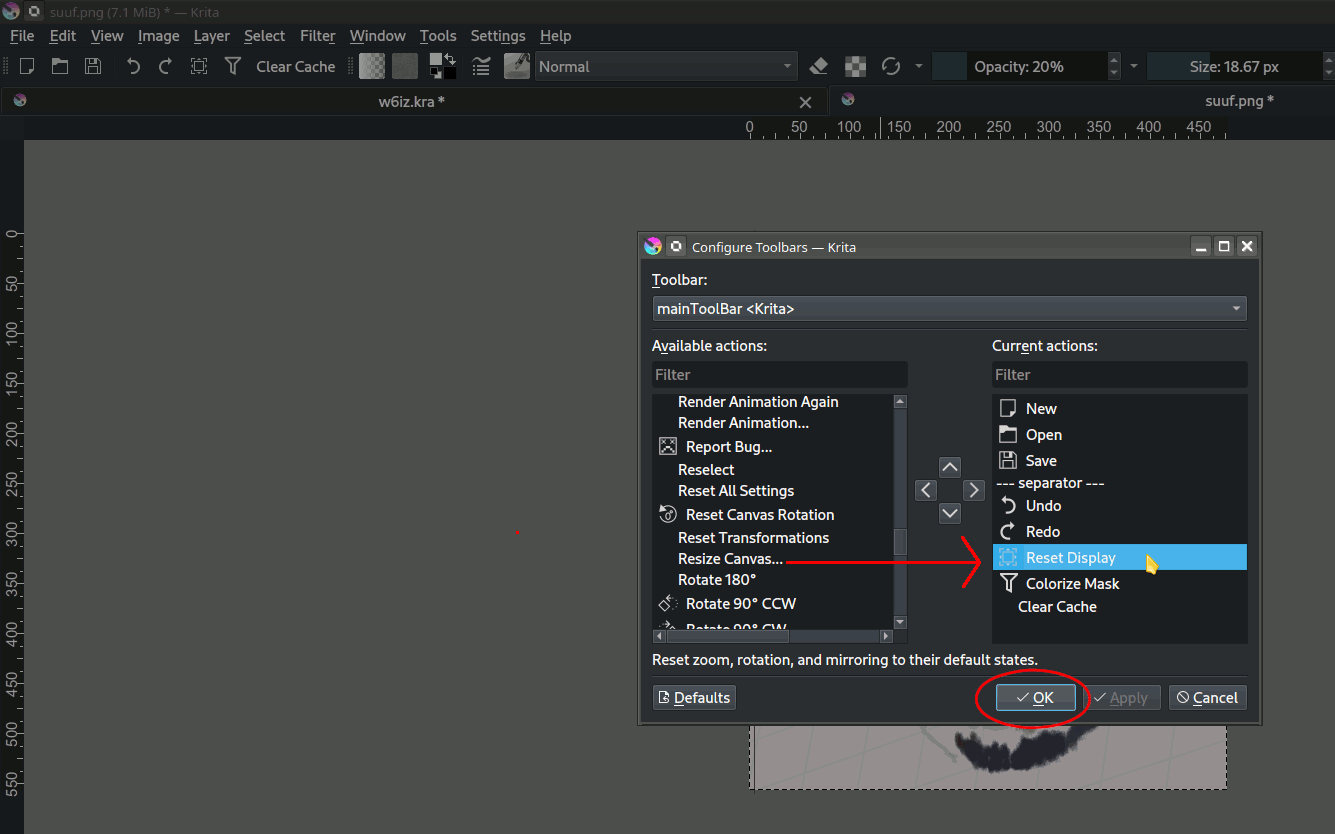Image resolution: width=1335 pixels, height=834 pixels.
Task: Move selected action up with up arrow
Action: click(x=950, y=467)
